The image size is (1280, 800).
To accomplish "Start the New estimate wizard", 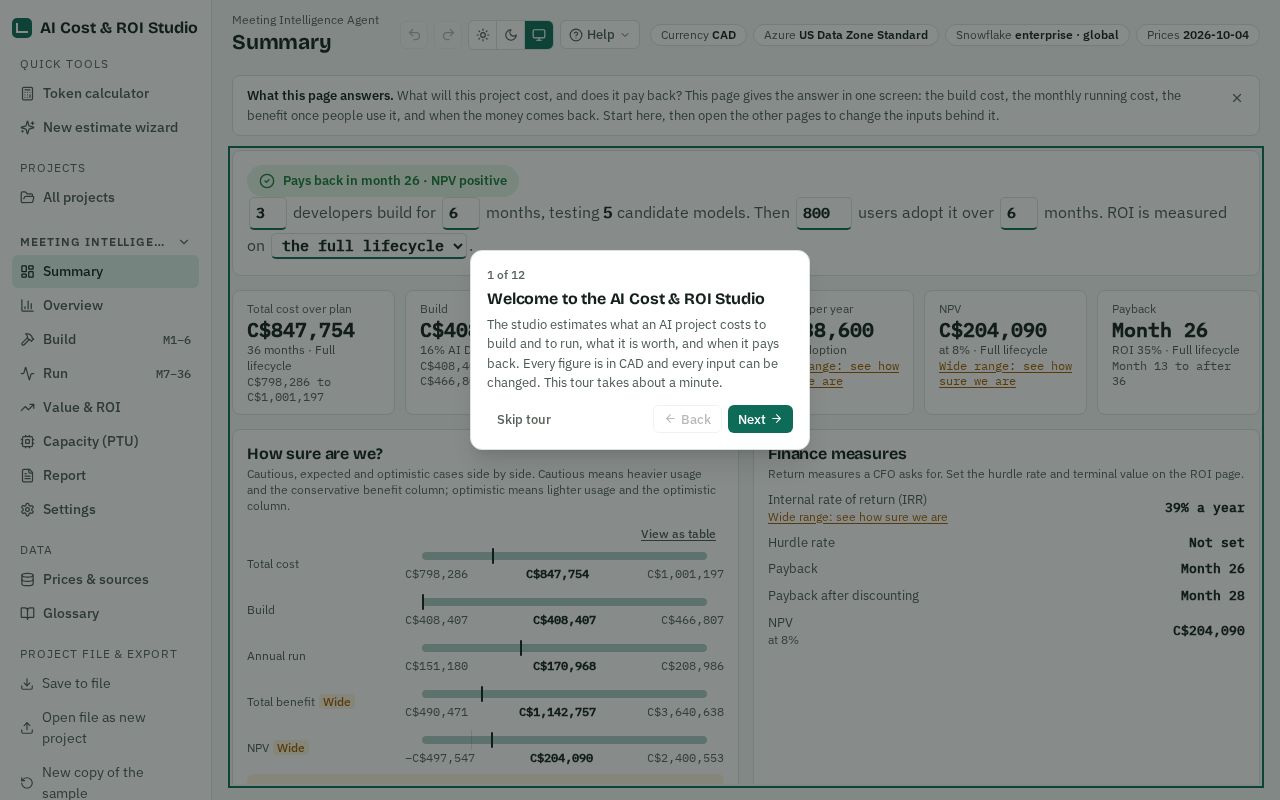I will coord(105,127).
